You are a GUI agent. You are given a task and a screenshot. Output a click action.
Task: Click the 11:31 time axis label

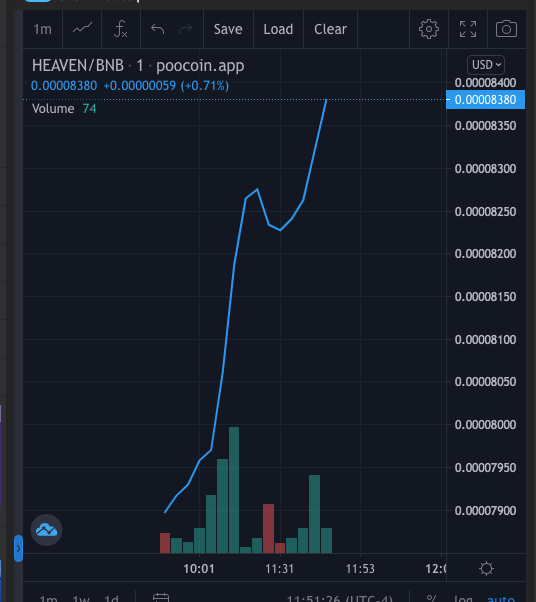(x=280, y=569)
